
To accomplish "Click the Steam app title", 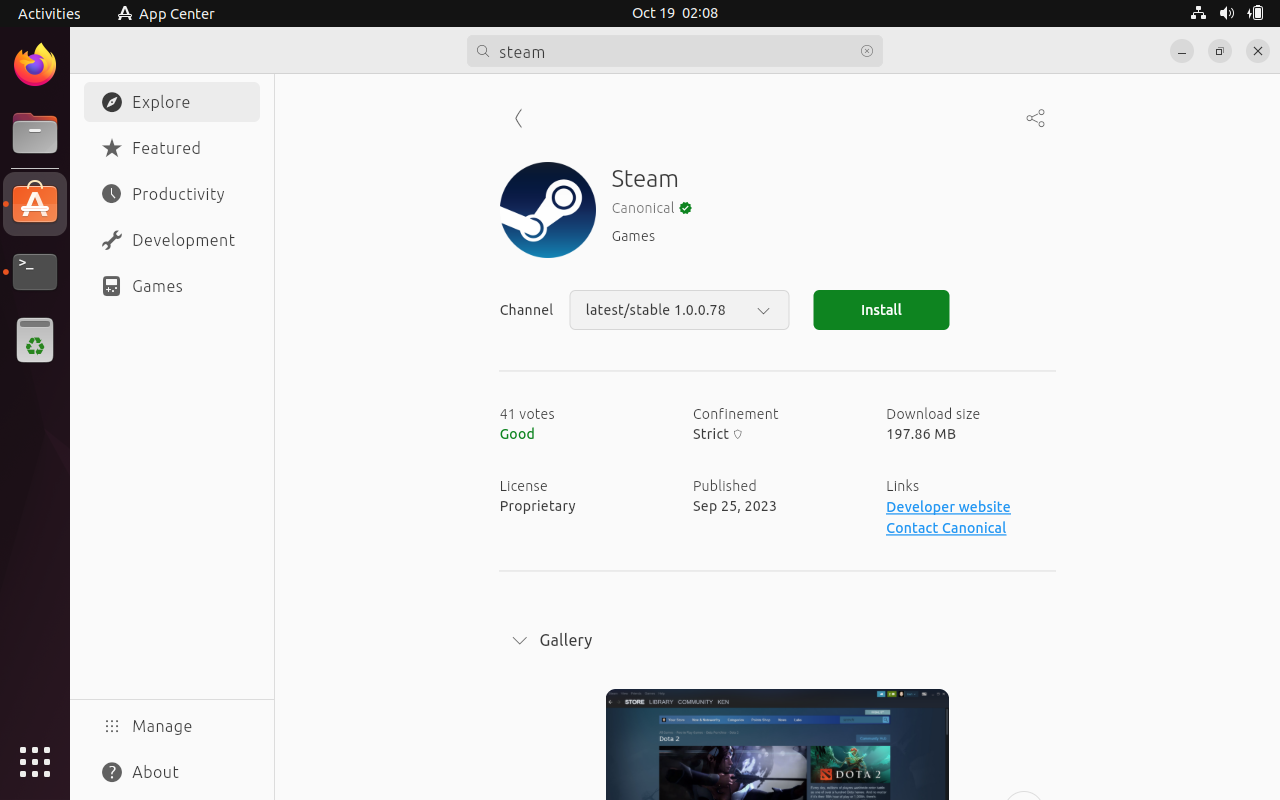I will coord(645,178).
